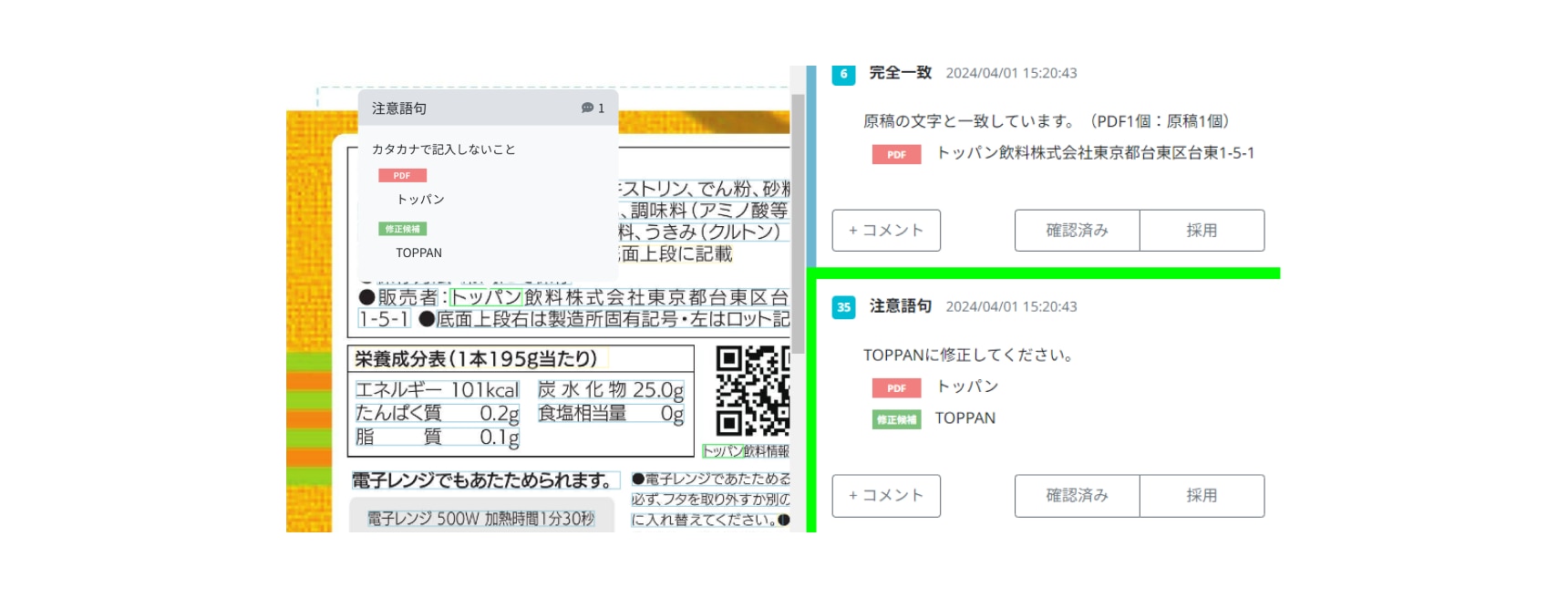Click timestamp 2024/04/01 15:20:43 of item 6
Image resolution: width=1568 pixels, height=598 pixels.
pyautogui.click(x=1011, y=73)
